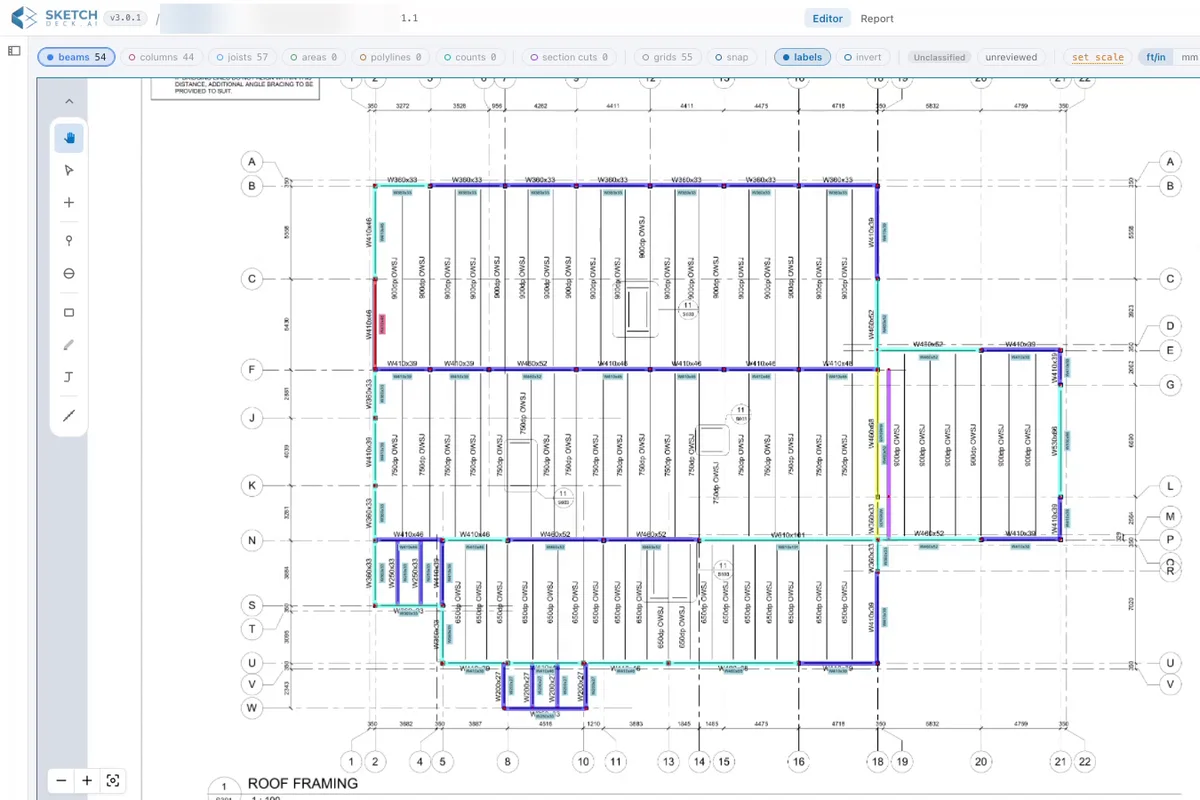Screen dimensions: 1200x800
Task: Enable the invert option
Action: point(862,57)
